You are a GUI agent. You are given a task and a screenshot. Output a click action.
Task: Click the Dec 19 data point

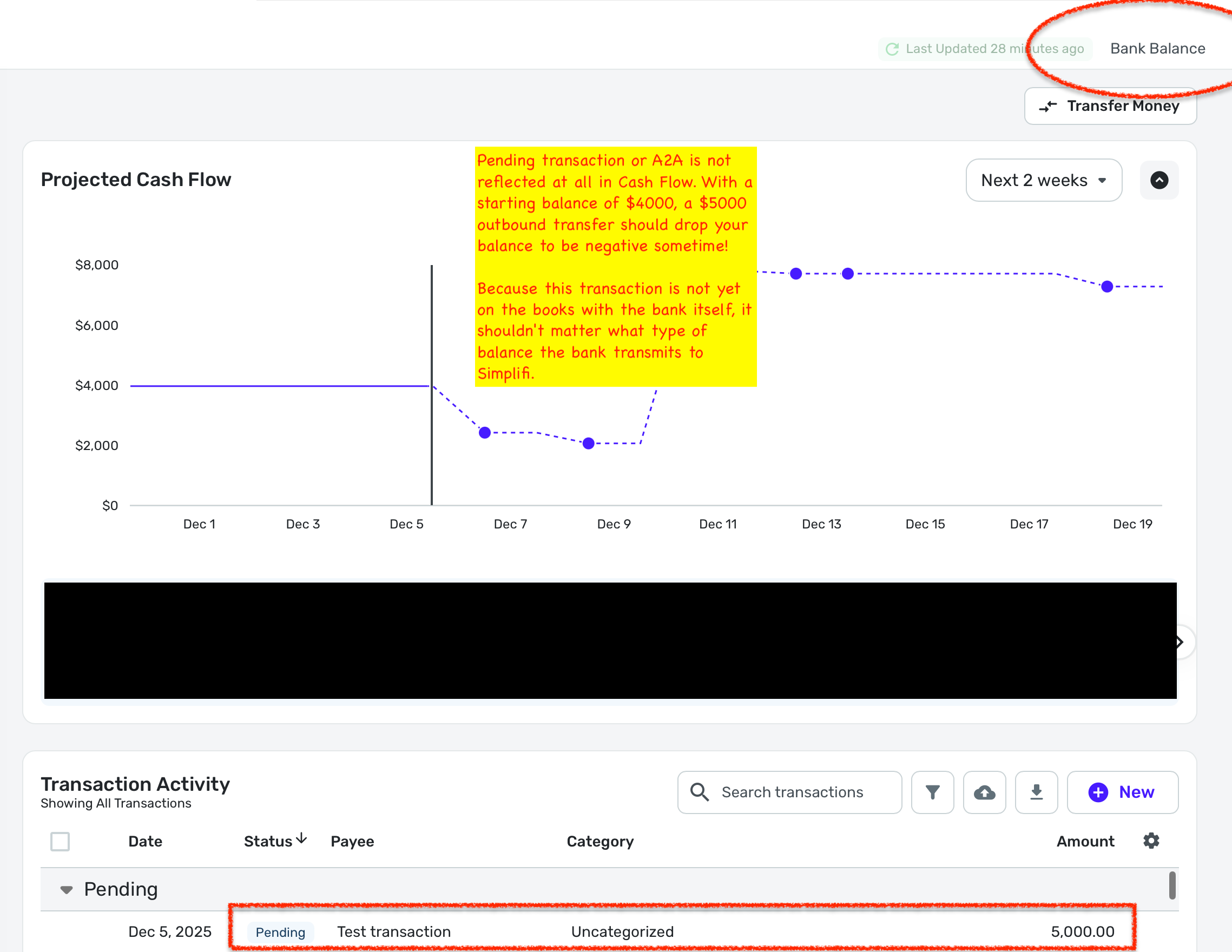coord(1107,287)
